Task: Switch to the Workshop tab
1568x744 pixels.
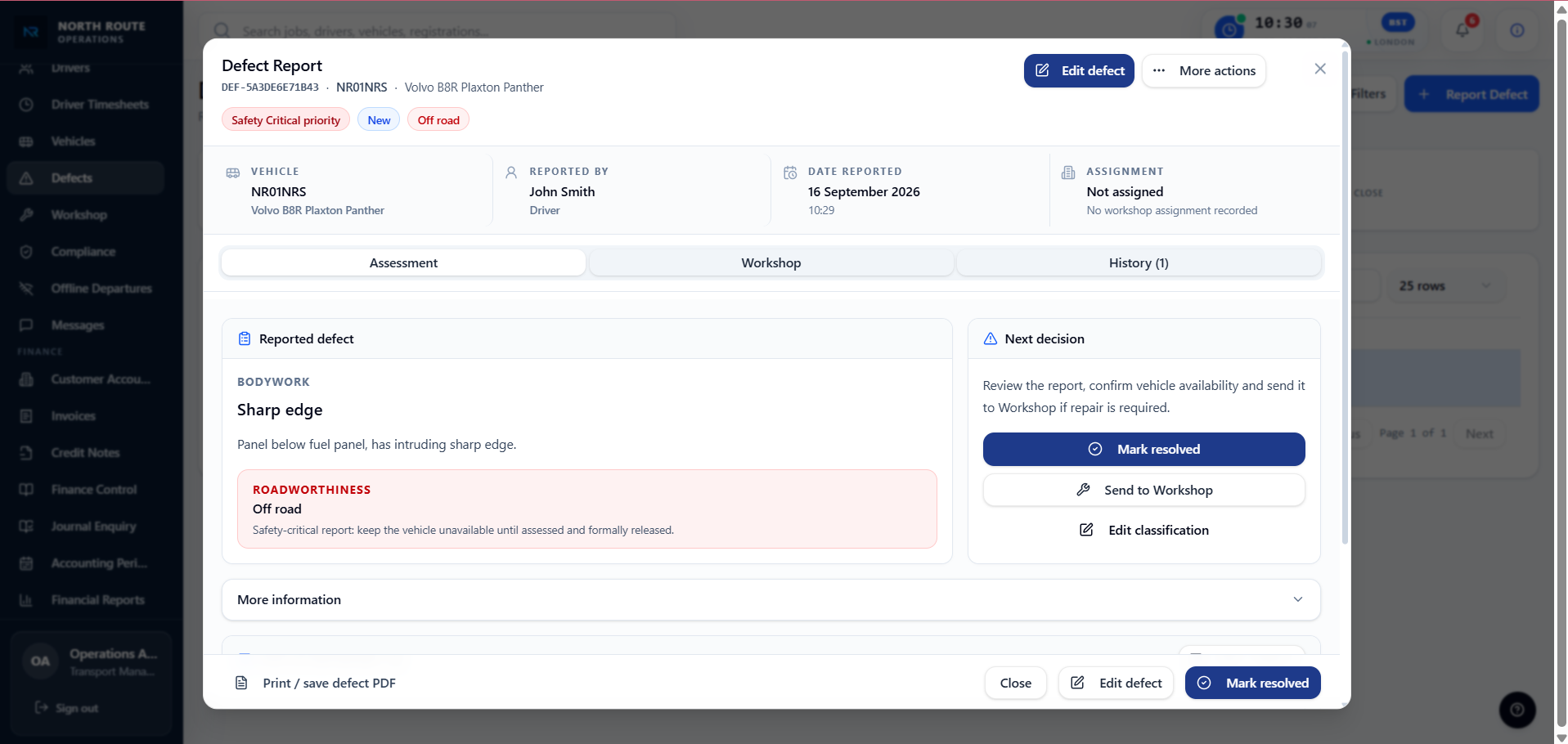Action: point(771,263)
